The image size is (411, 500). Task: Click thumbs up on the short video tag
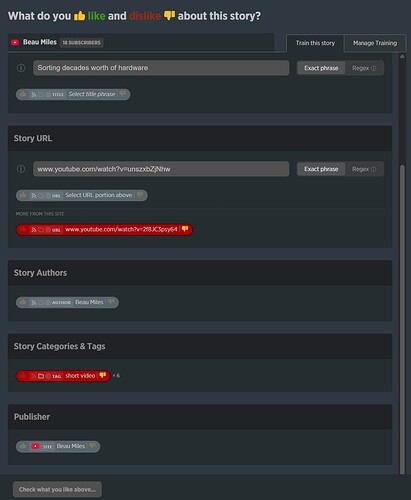[x=23, y=376]
